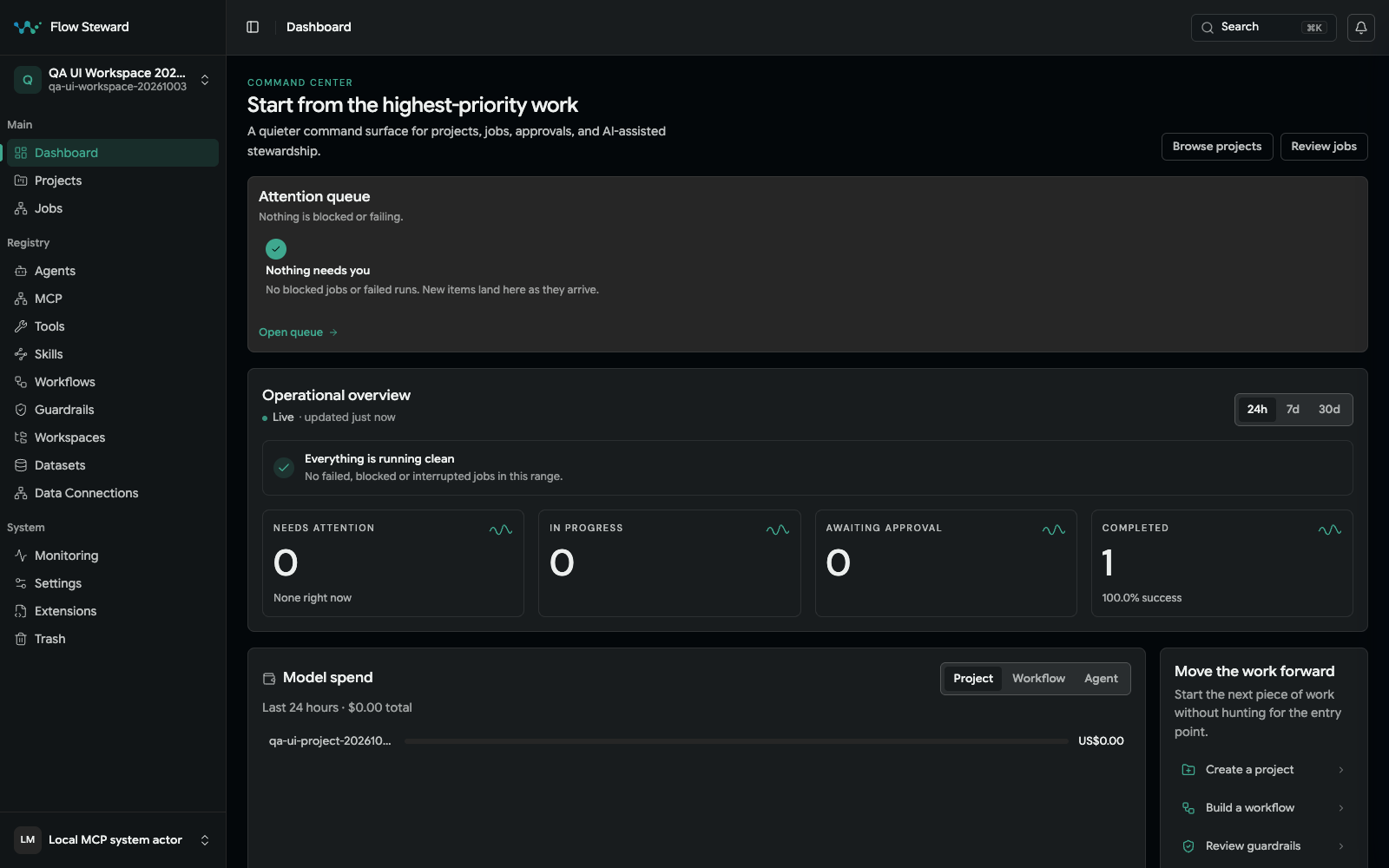This screenshot has height=868, width=1389.
Task: Click the Needs Attention sparkline icon
Action: click(501, 529)
